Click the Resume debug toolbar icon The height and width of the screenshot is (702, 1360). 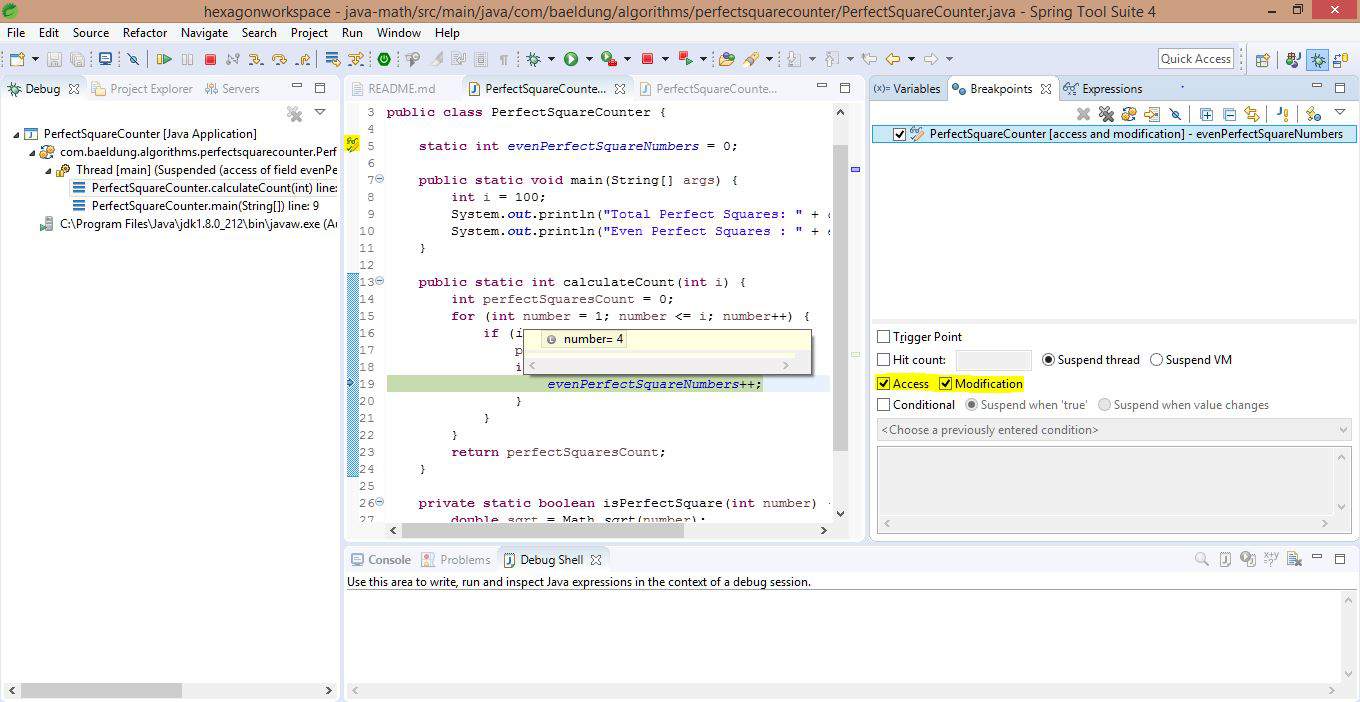point(164,60)
